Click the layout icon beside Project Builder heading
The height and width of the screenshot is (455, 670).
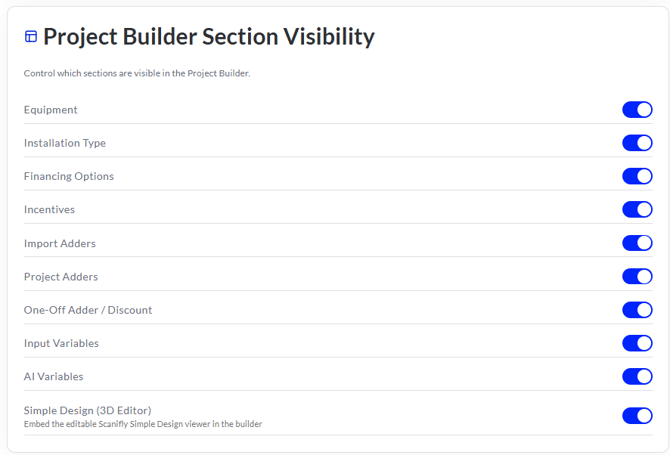point(31,37)
